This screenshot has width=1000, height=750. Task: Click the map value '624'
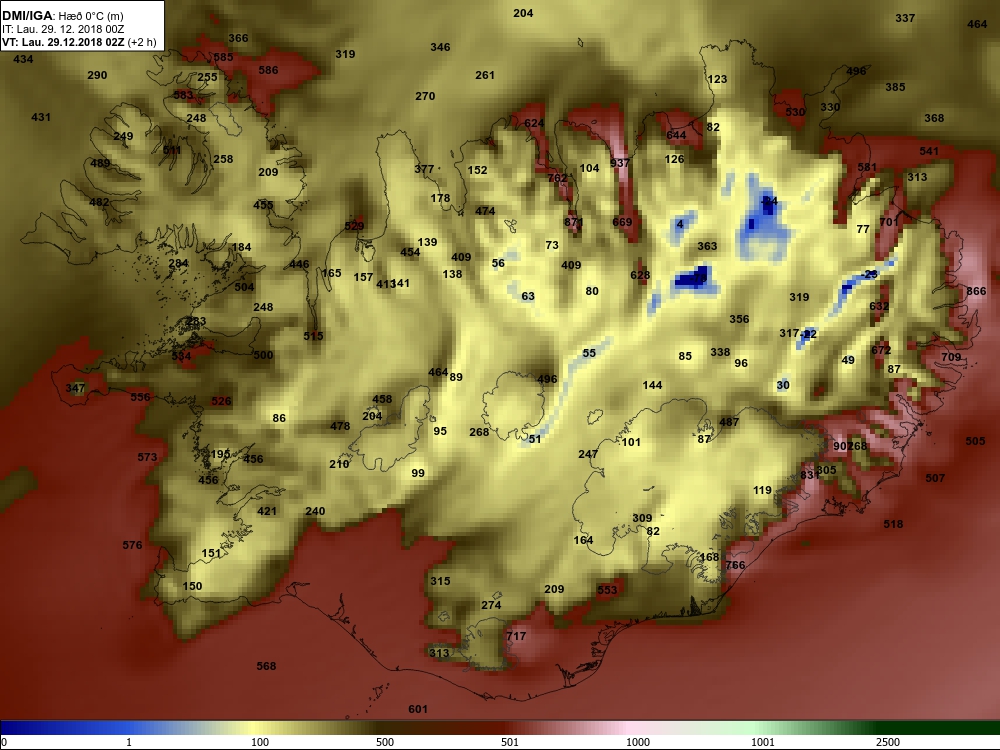tap(534, 124)
